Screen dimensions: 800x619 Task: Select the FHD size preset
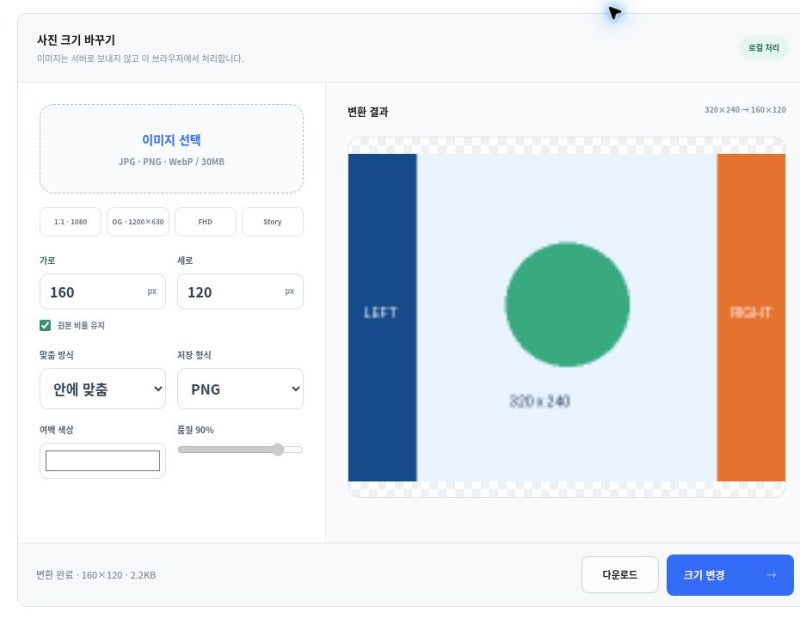pyautogui.click(x=205, y=221)
